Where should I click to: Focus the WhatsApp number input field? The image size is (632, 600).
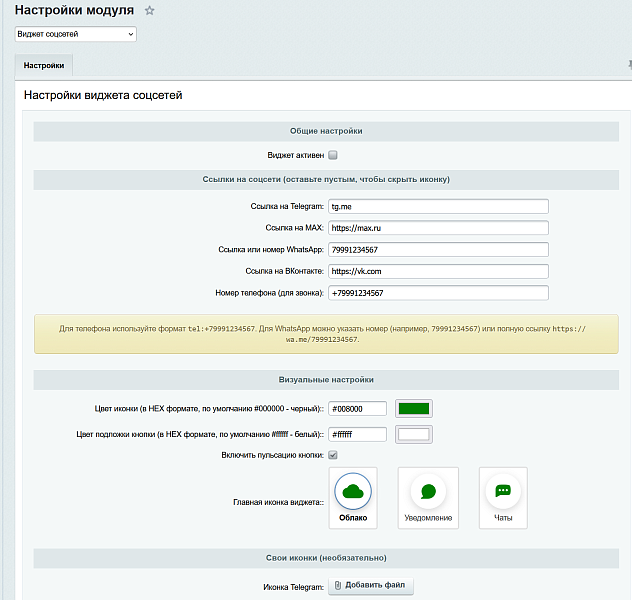point(438,250)
